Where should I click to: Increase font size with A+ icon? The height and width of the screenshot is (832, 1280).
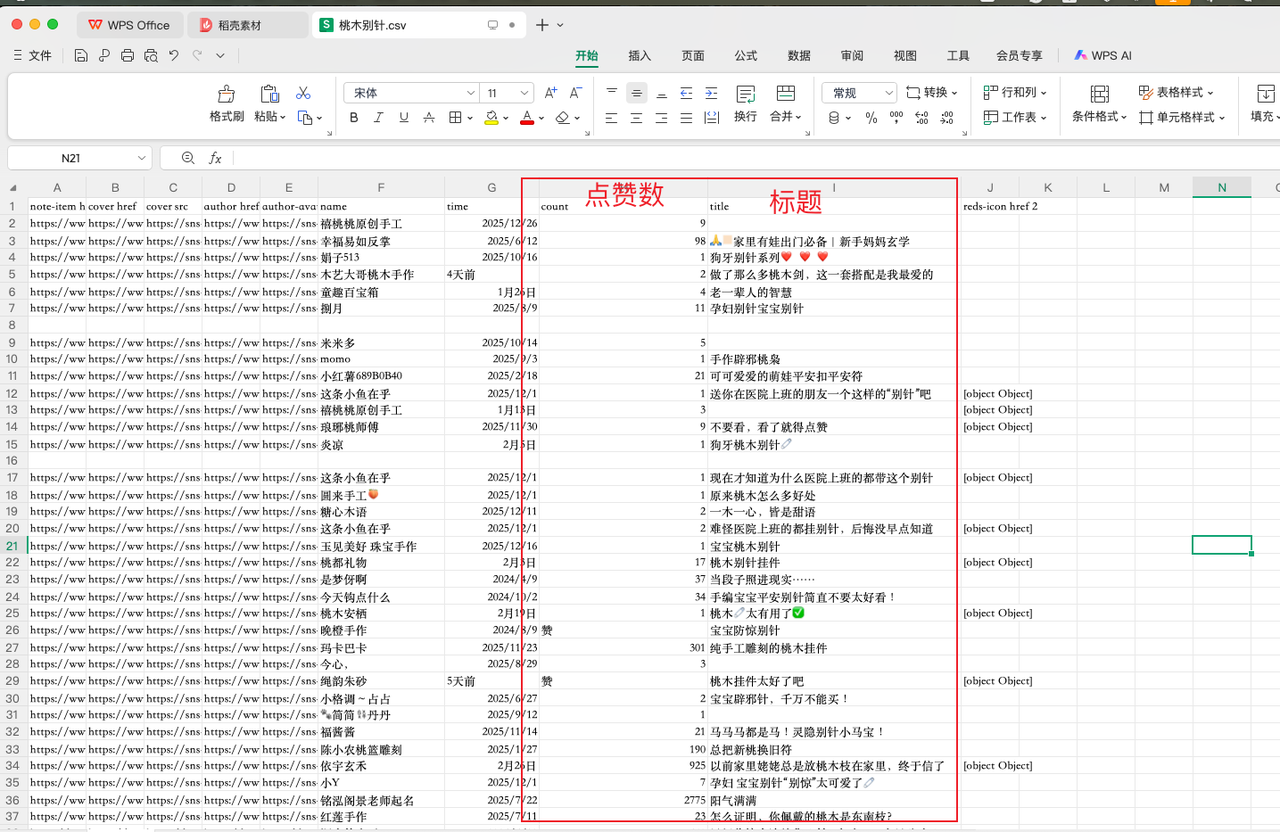pos(551,93)
